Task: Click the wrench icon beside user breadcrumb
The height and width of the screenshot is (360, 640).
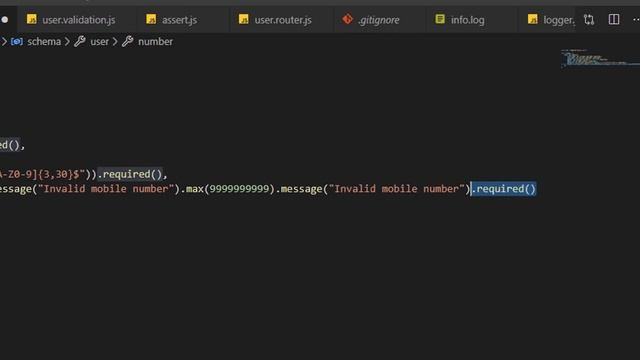Action: (80, 41)
